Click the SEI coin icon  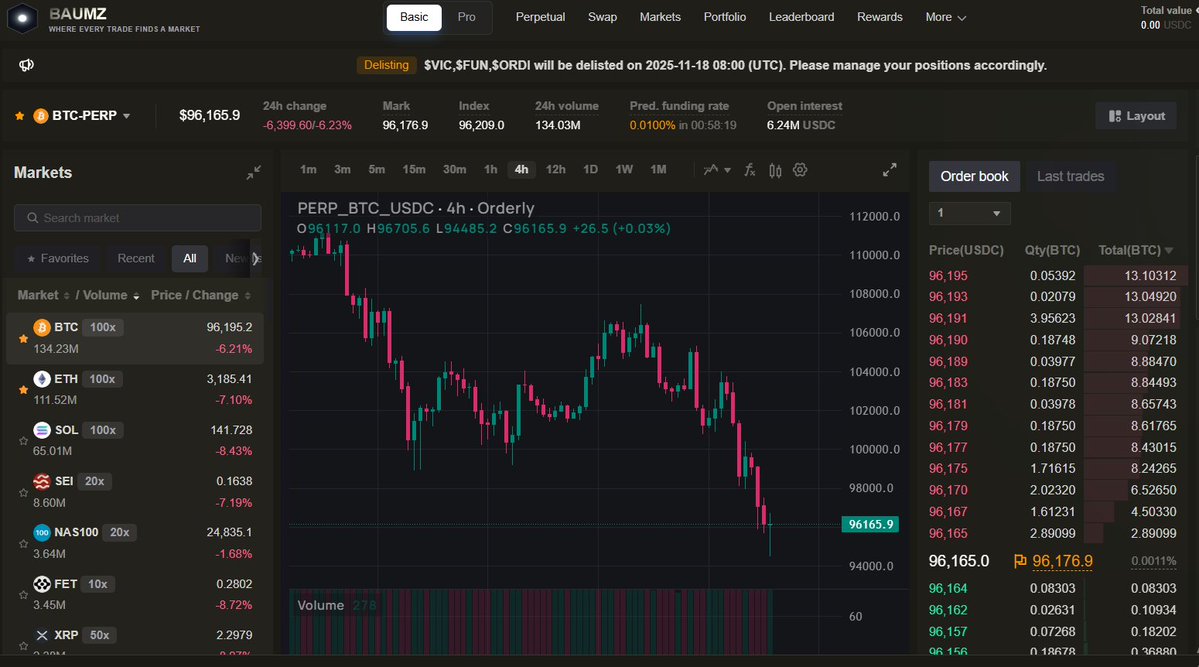click(x=42, y=481)
